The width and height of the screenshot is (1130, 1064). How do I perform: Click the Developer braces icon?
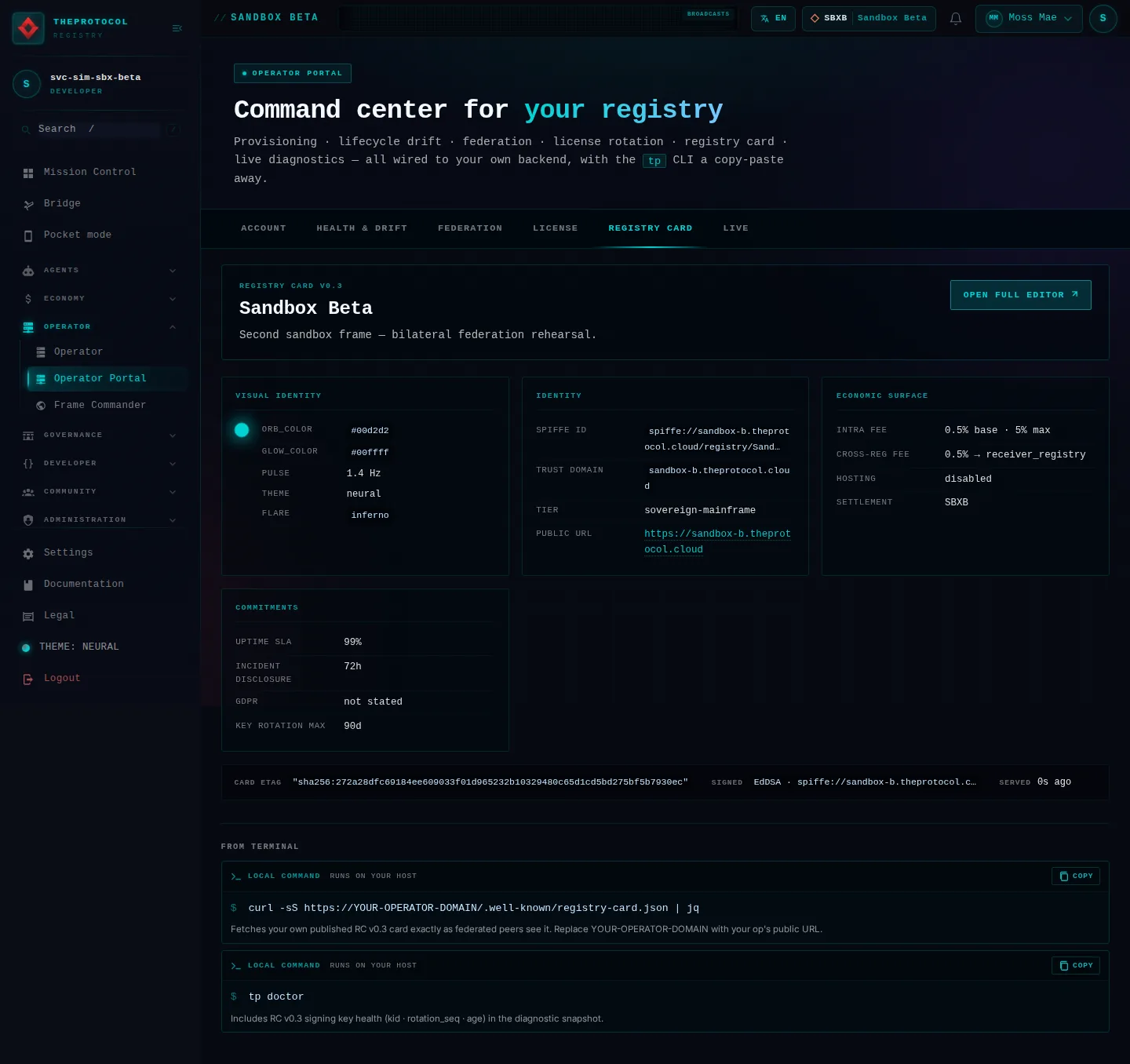(x=28, y=464)
